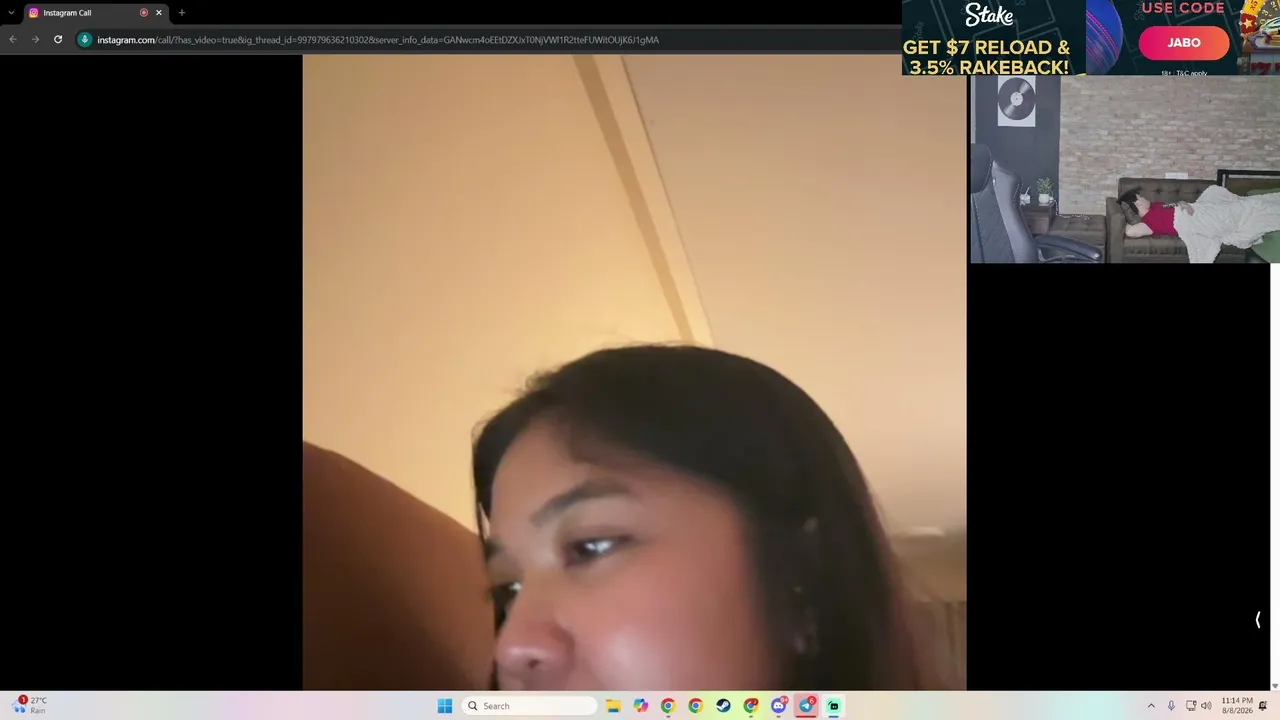
Task: Close the Instagram Call tab
Action: coord(158,13)
